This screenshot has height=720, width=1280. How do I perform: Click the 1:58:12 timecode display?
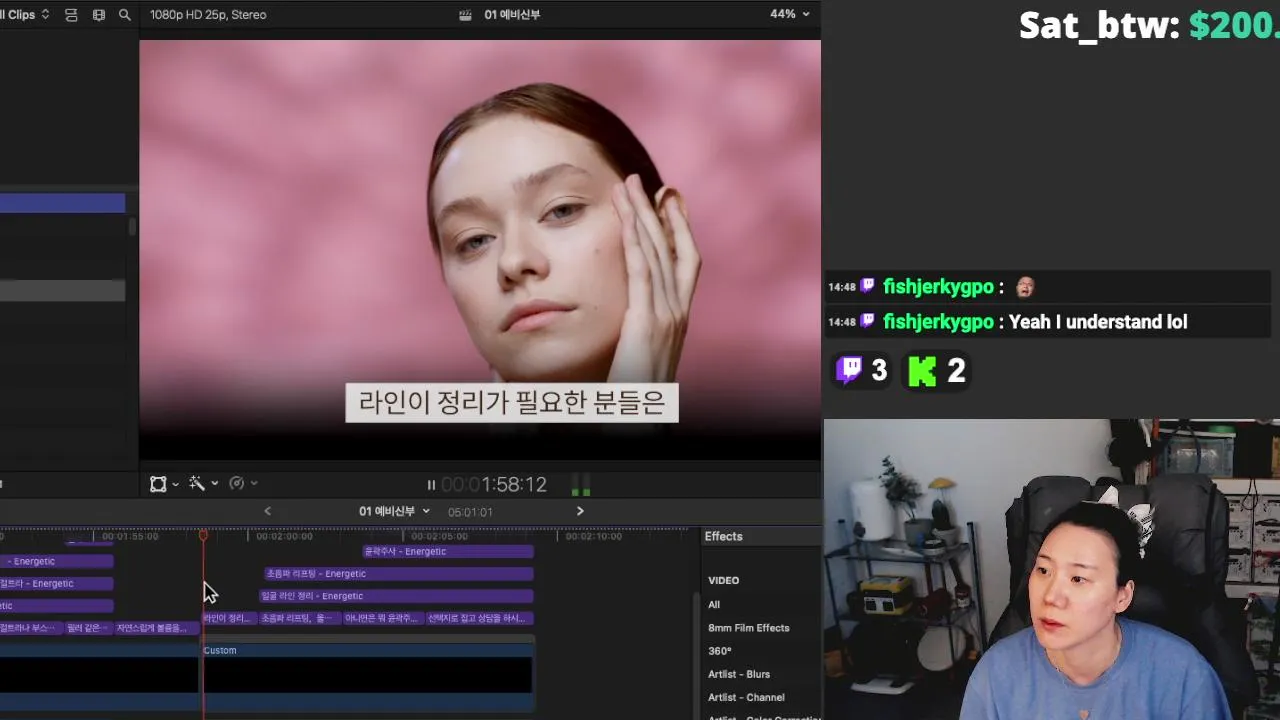pos(494,485)
